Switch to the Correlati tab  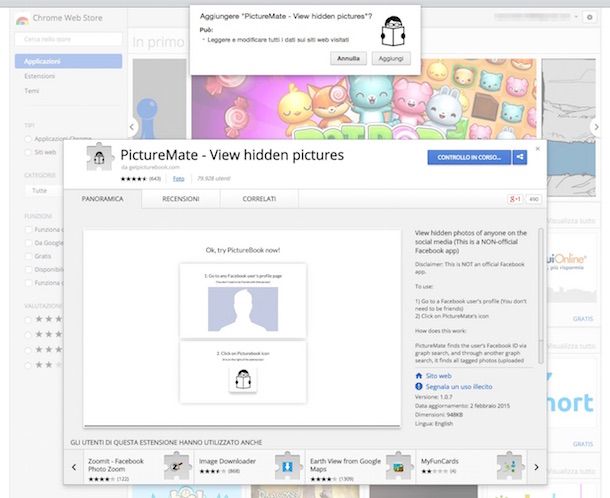click(x=259, y=199)
